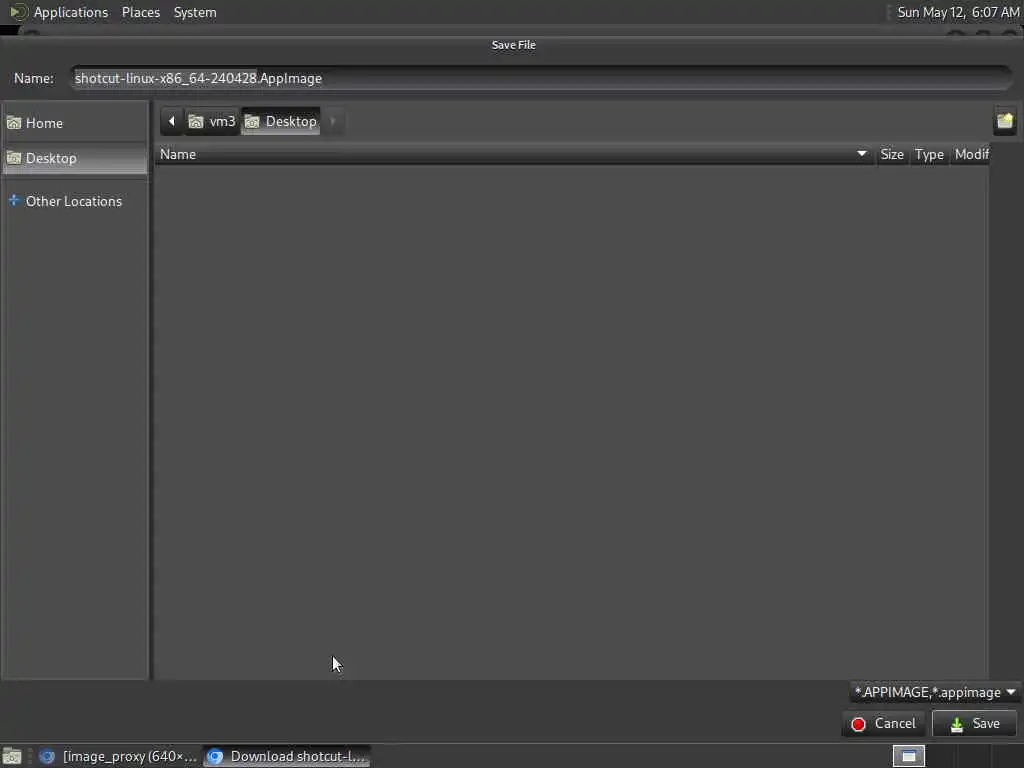Viewport: 1024px width, 768px height.
Task: Click the Save button
Action: [x=974, y=724]
